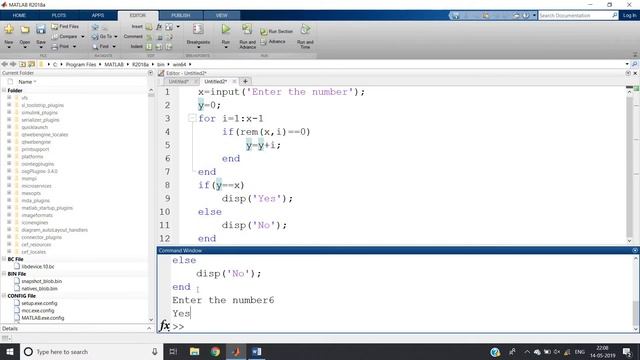Click the Compare tool
Viewport: 640px width, 360px height.
[x=65, y=36]
